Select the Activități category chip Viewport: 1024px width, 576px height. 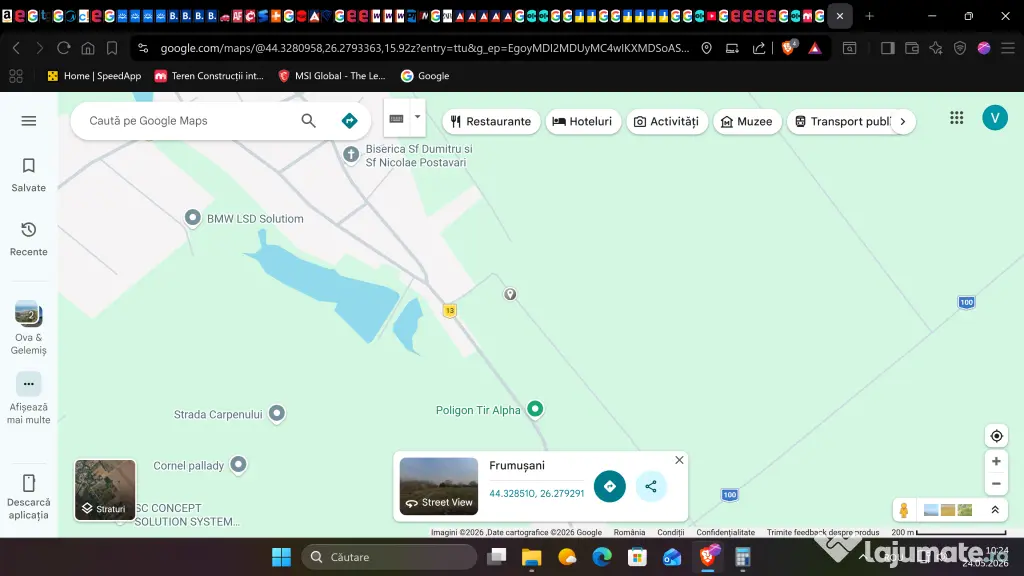(x=667, y=121)
